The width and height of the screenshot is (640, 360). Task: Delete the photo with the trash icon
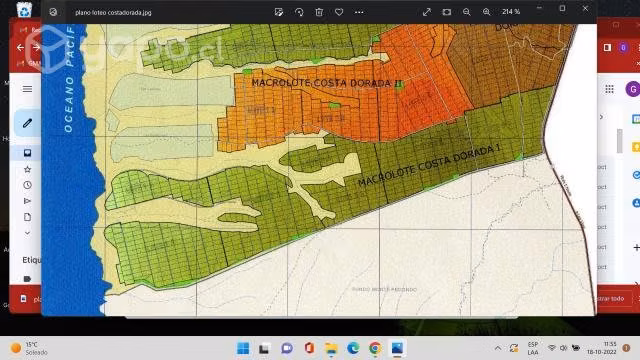[x=319, y=12]
